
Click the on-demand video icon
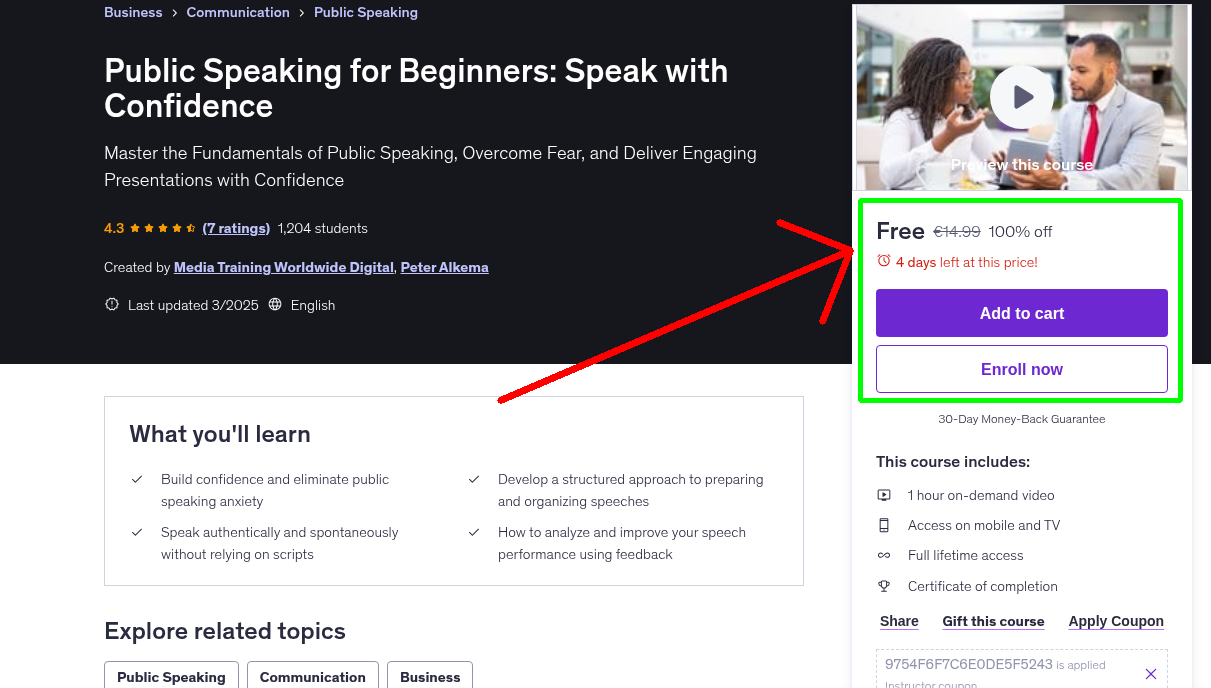point(884,494)
